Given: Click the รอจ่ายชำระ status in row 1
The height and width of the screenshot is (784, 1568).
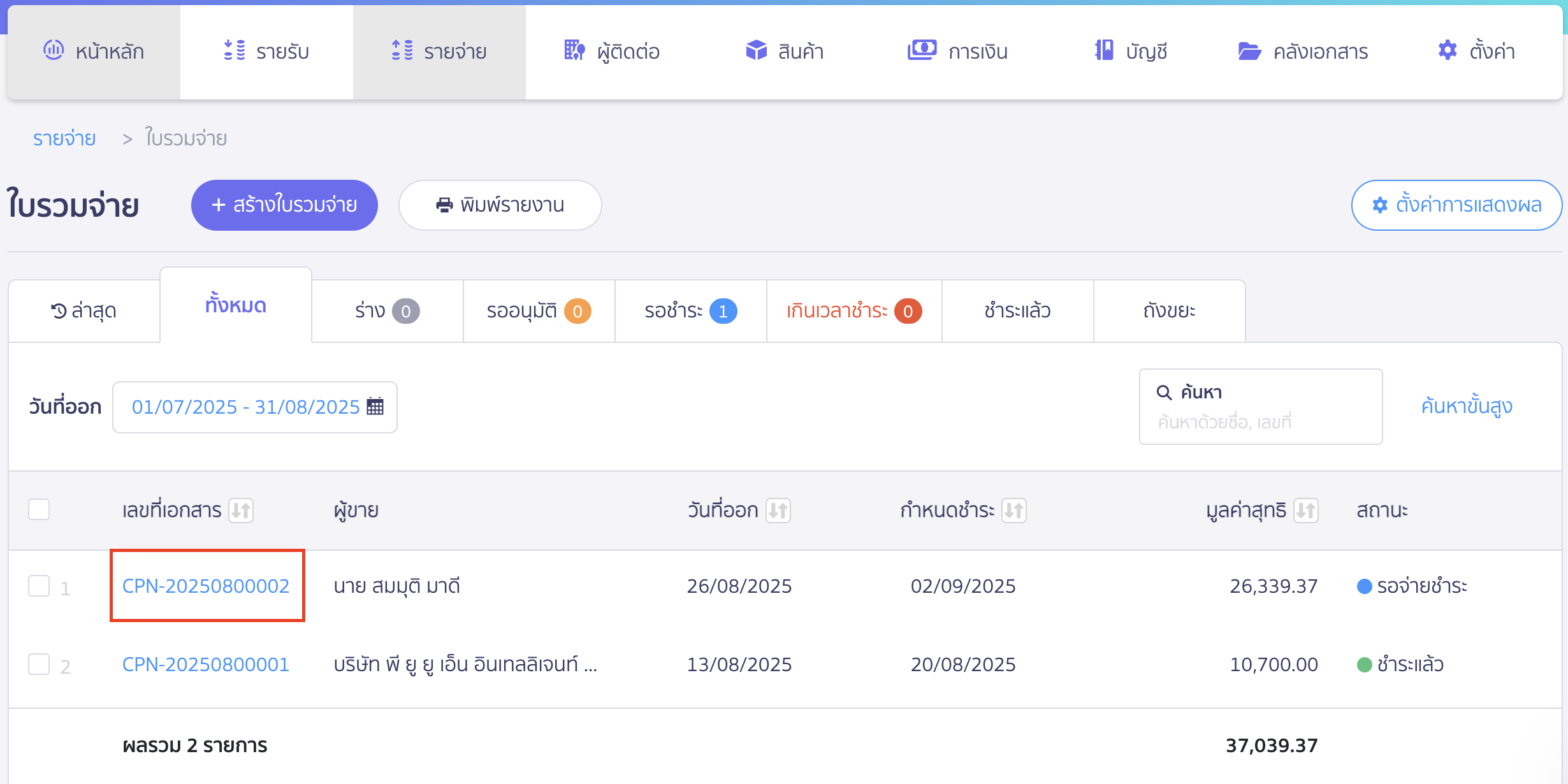Looking at the screenshot, I should [1412, 586].
